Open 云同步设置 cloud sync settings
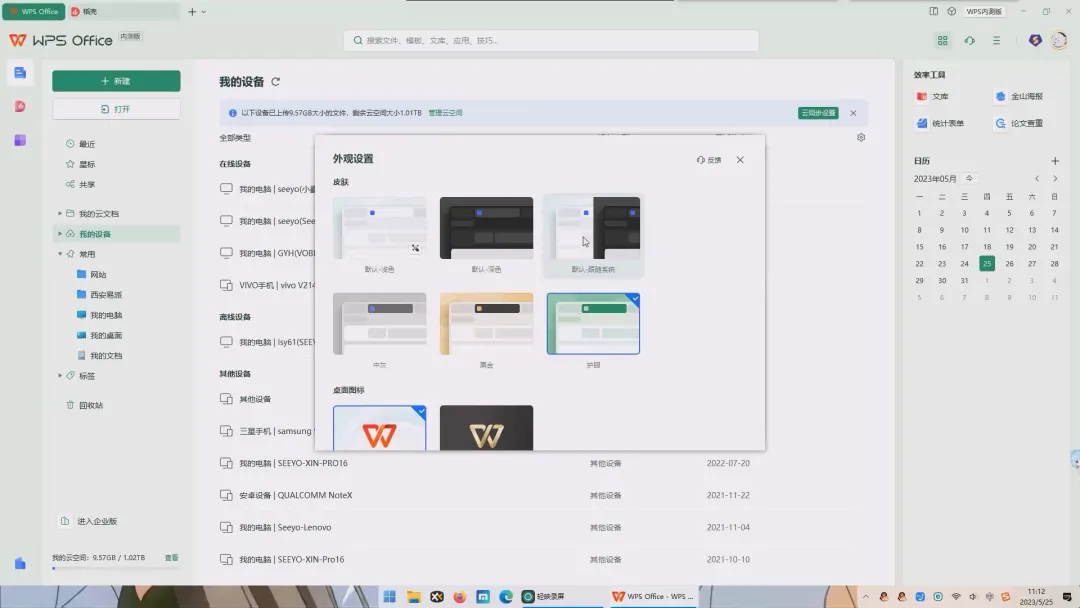1080x608 pixels. (x=818, y=113)
